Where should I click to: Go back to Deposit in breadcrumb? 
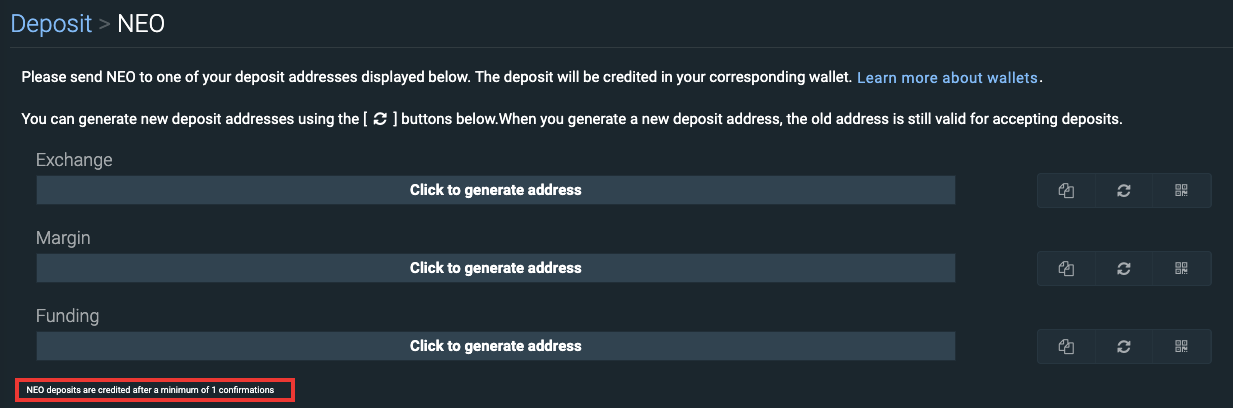51,23
